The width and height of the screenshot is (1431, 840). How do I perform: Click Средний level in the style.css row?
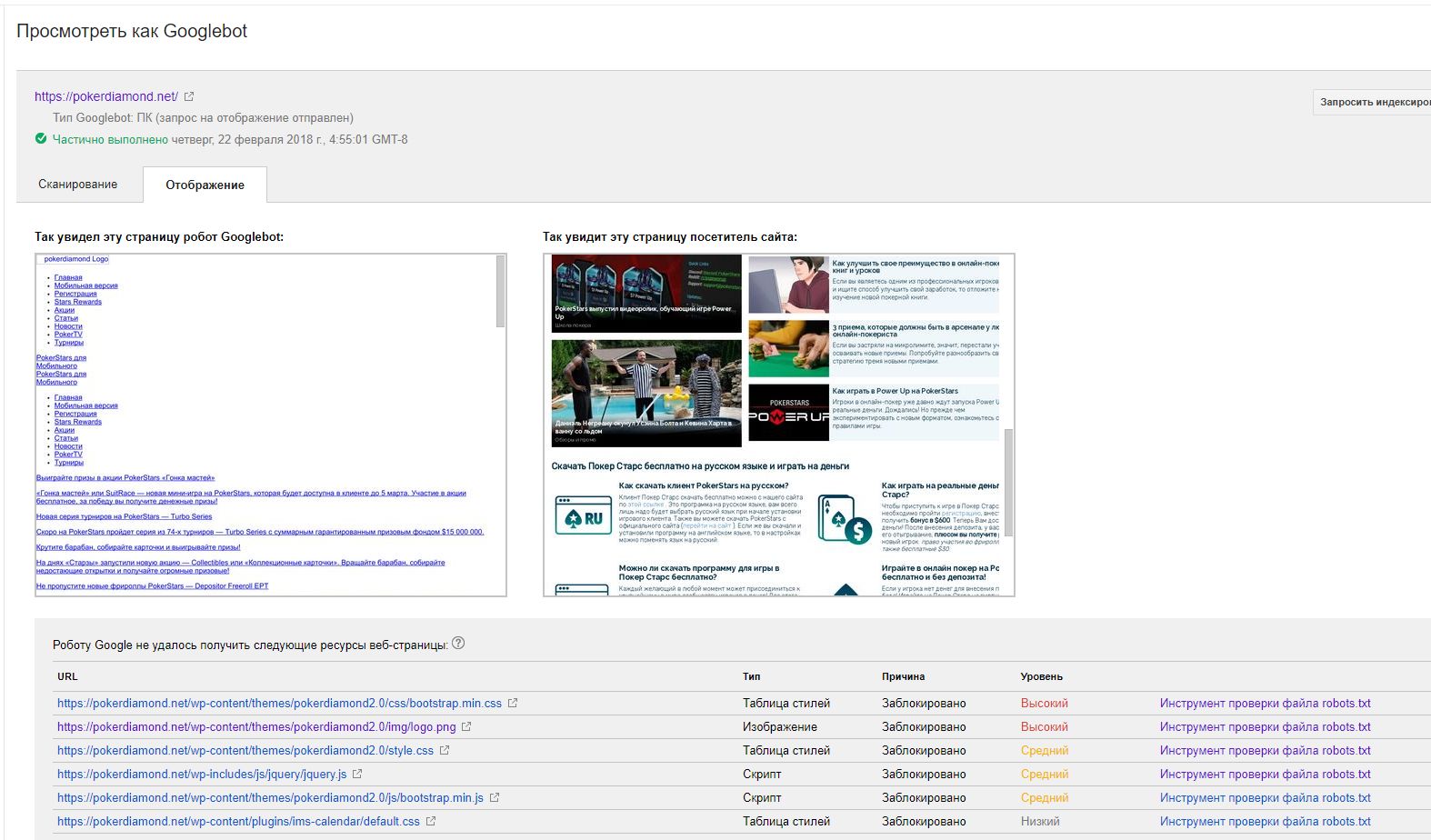click(1045, 750)
